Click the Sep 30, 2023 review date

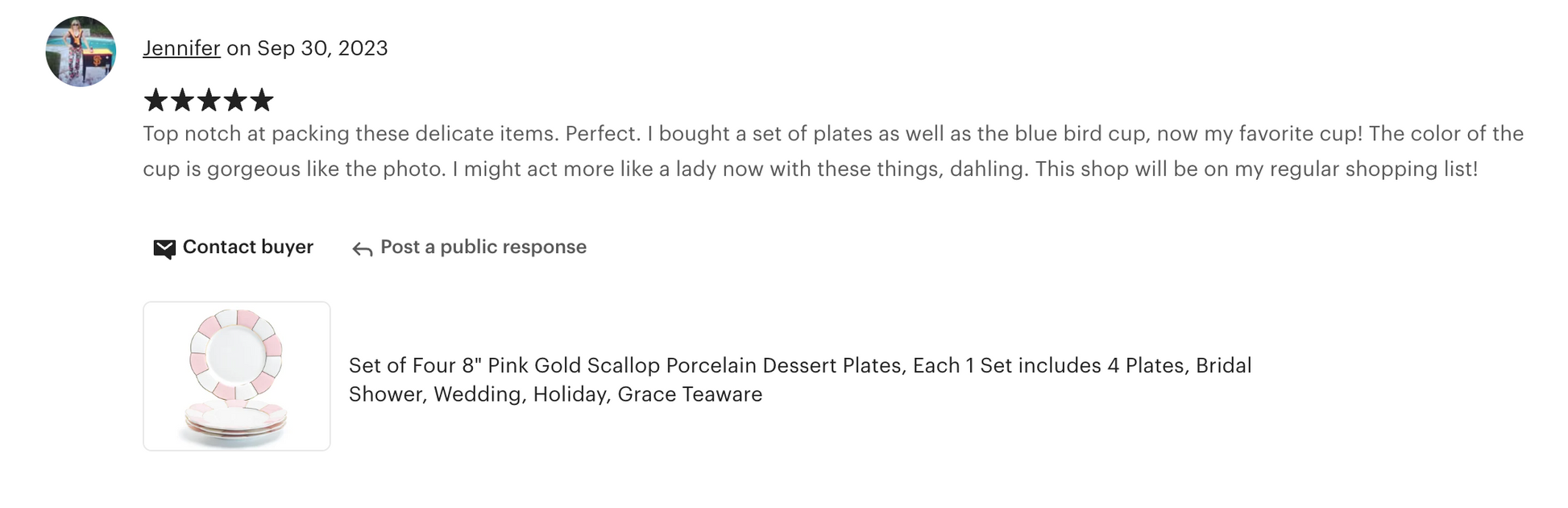(322, 48)
